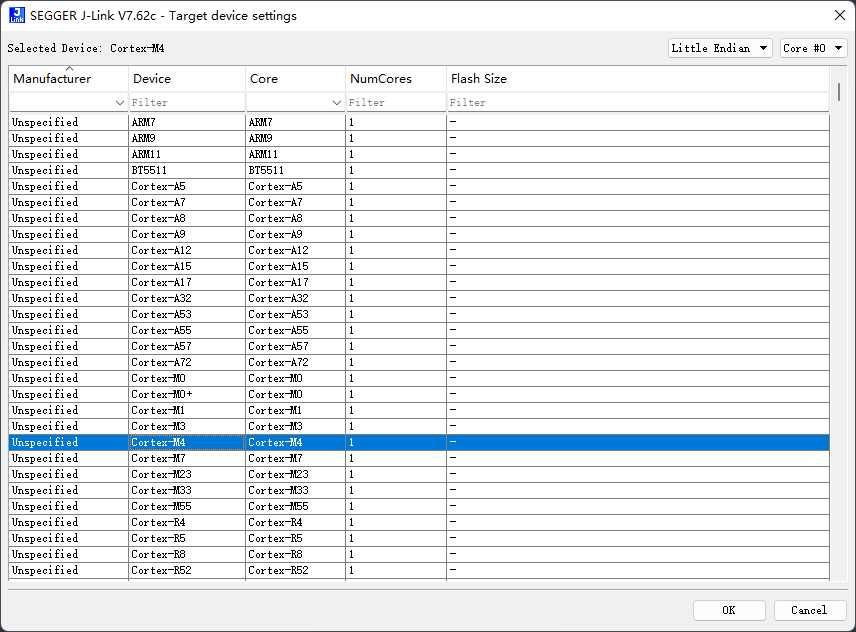Click the NumCores filter input field

(x=396, y=102)
